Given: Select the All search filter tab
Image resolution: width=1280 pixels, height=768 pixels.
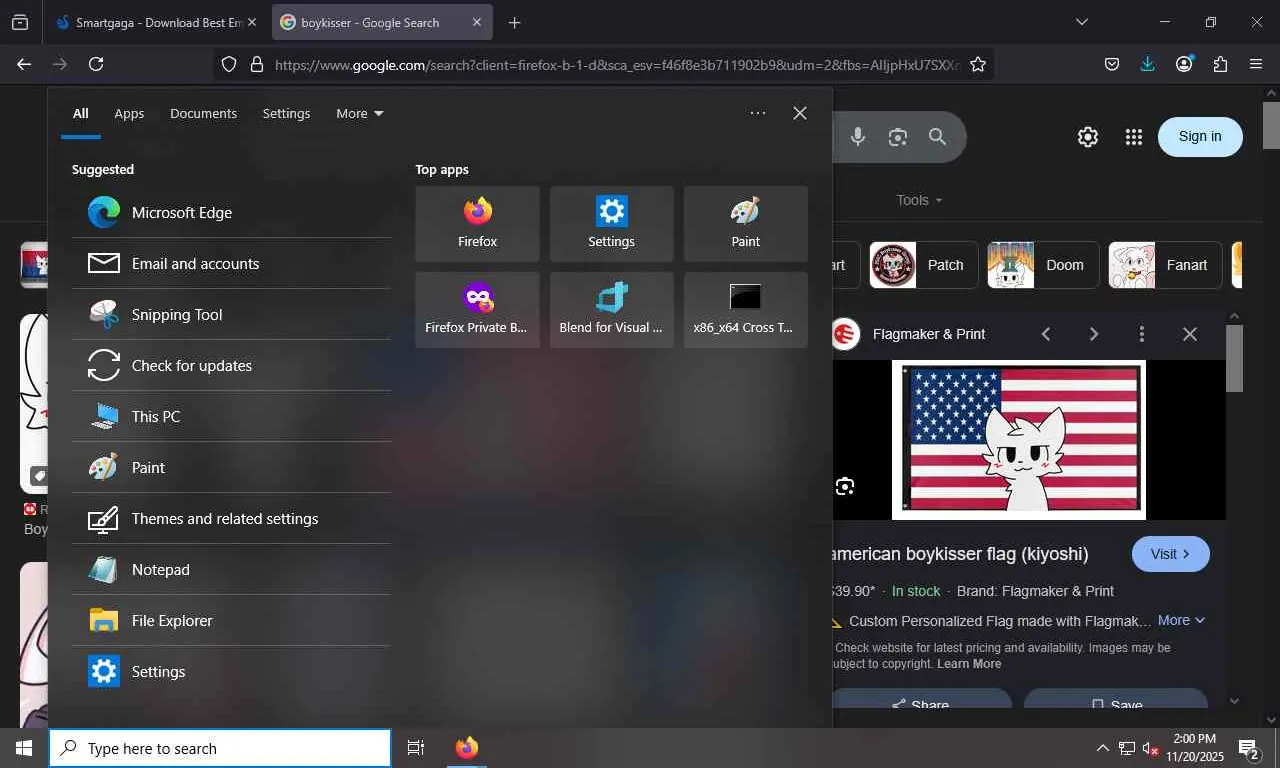Looking at the screenshot, I should (x=81, y=113).
